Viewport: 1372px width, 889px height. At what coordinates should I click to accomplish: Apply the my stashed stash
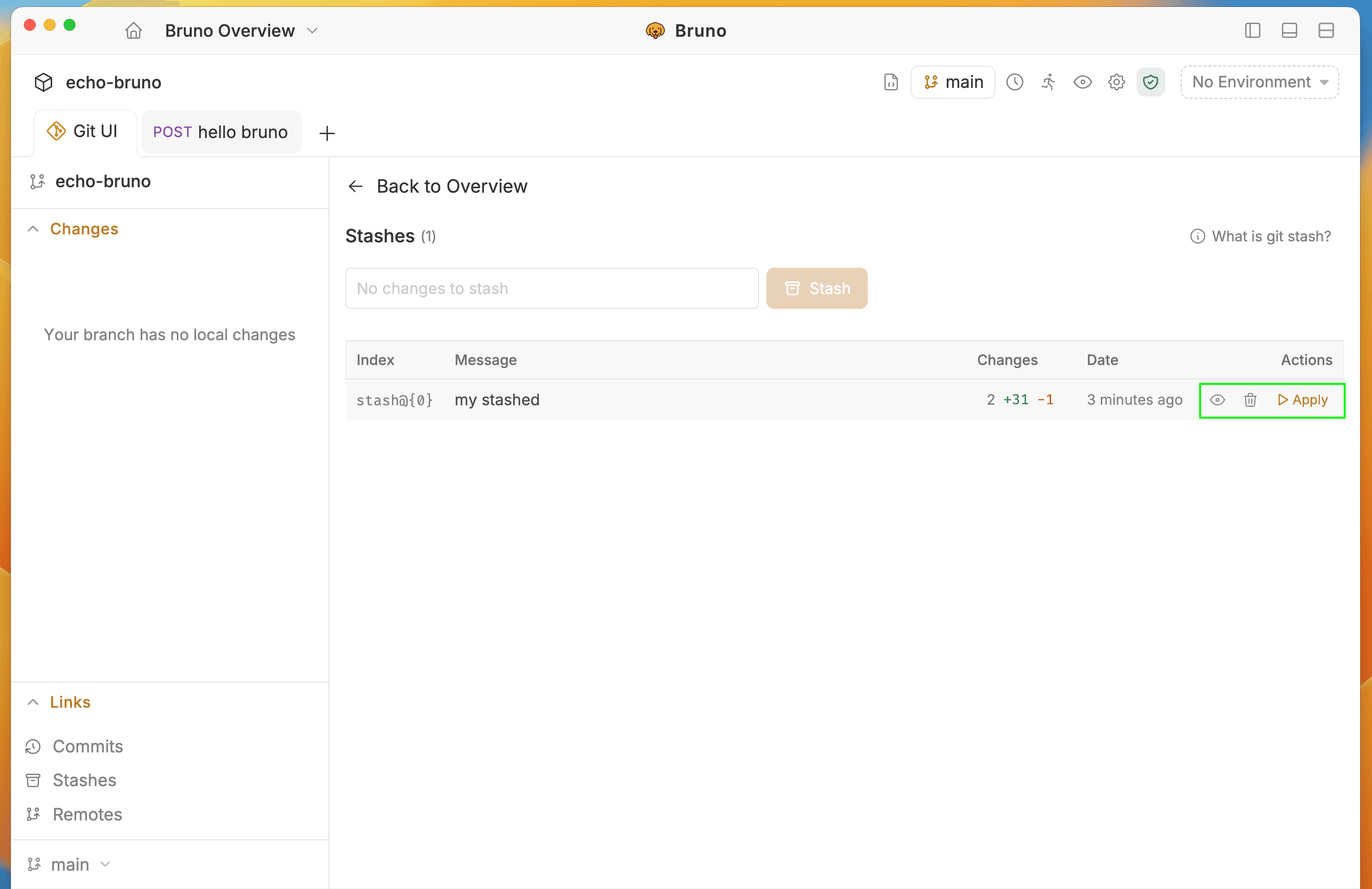[1303, 400]
